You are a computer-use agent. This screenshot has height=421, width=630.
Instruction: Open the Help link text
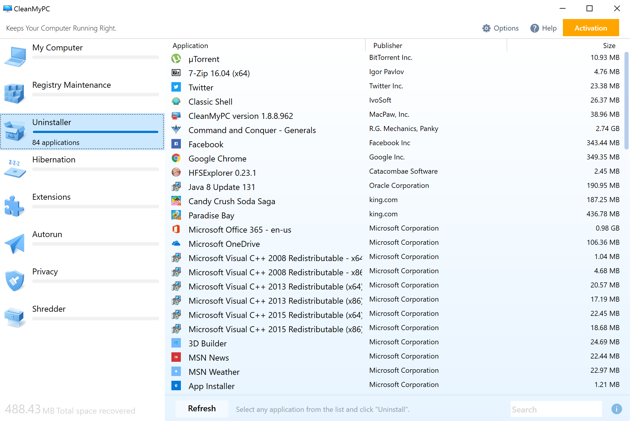coord(549,28)
